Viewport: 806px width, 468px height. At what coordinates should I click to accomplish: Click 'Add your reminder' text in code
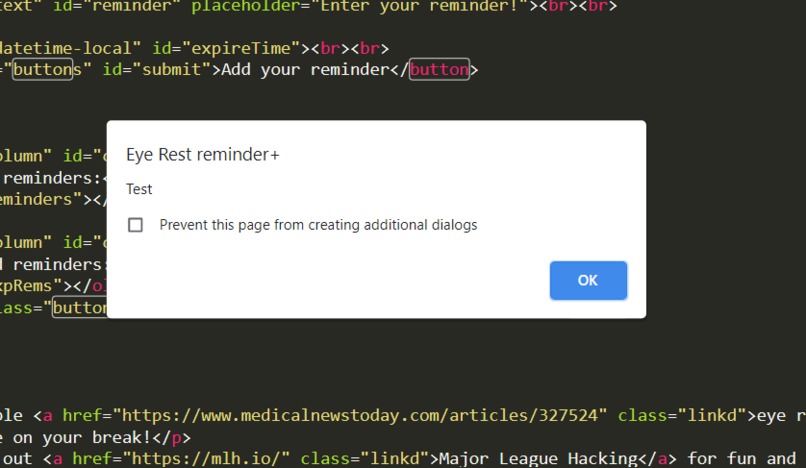305,69
